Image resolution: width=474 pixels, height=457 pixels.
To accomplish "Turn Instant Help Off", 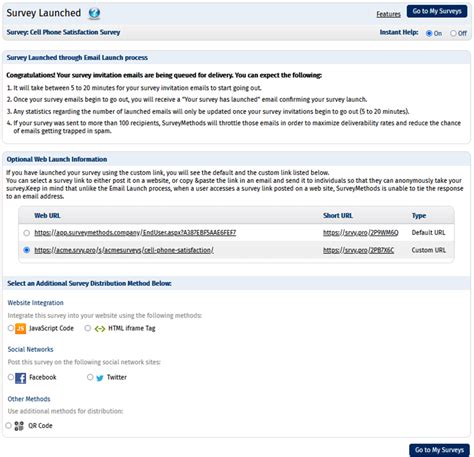I will click(453, 33).
